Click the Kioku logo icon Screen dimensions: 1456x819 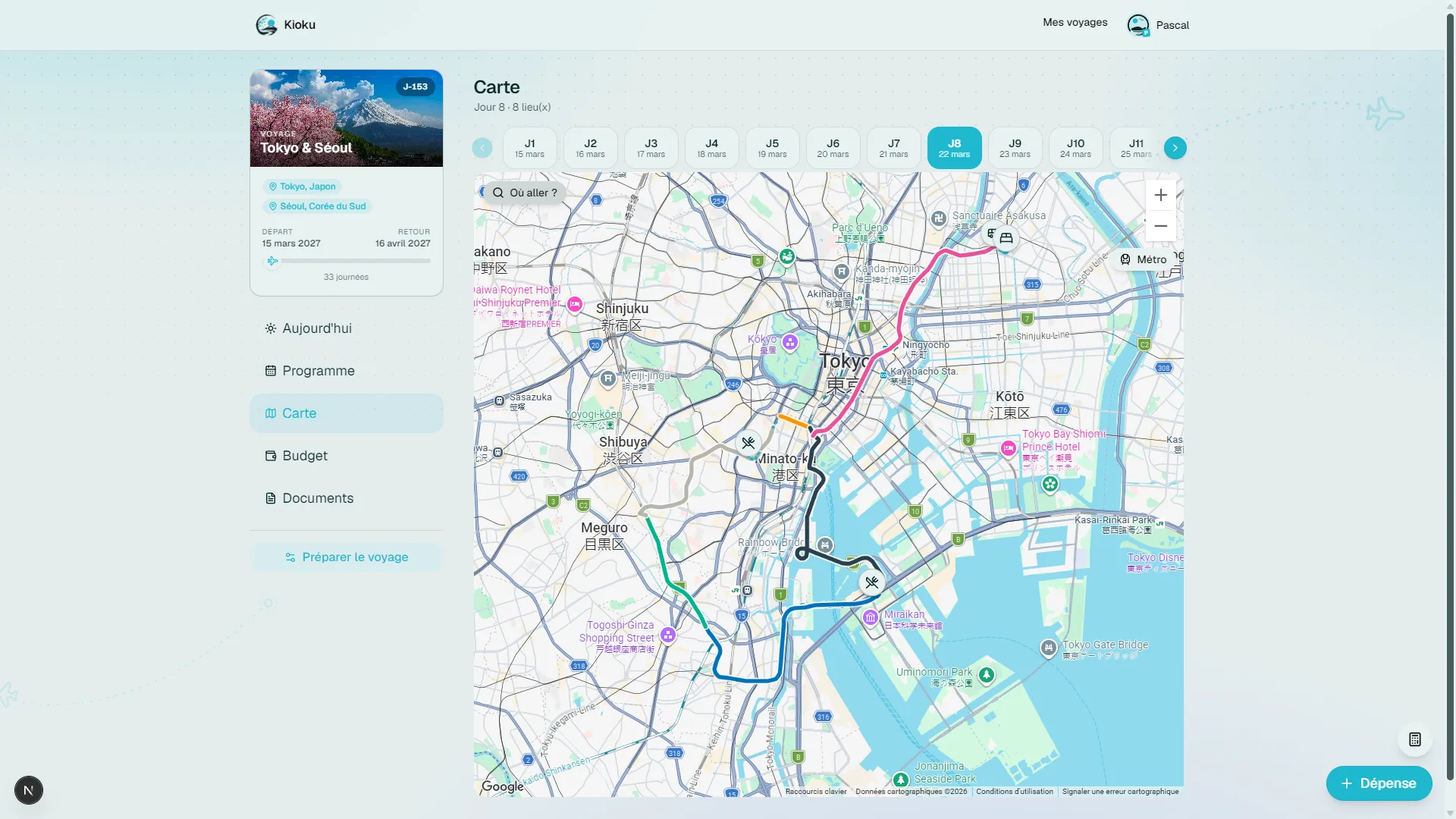point(266,25)
